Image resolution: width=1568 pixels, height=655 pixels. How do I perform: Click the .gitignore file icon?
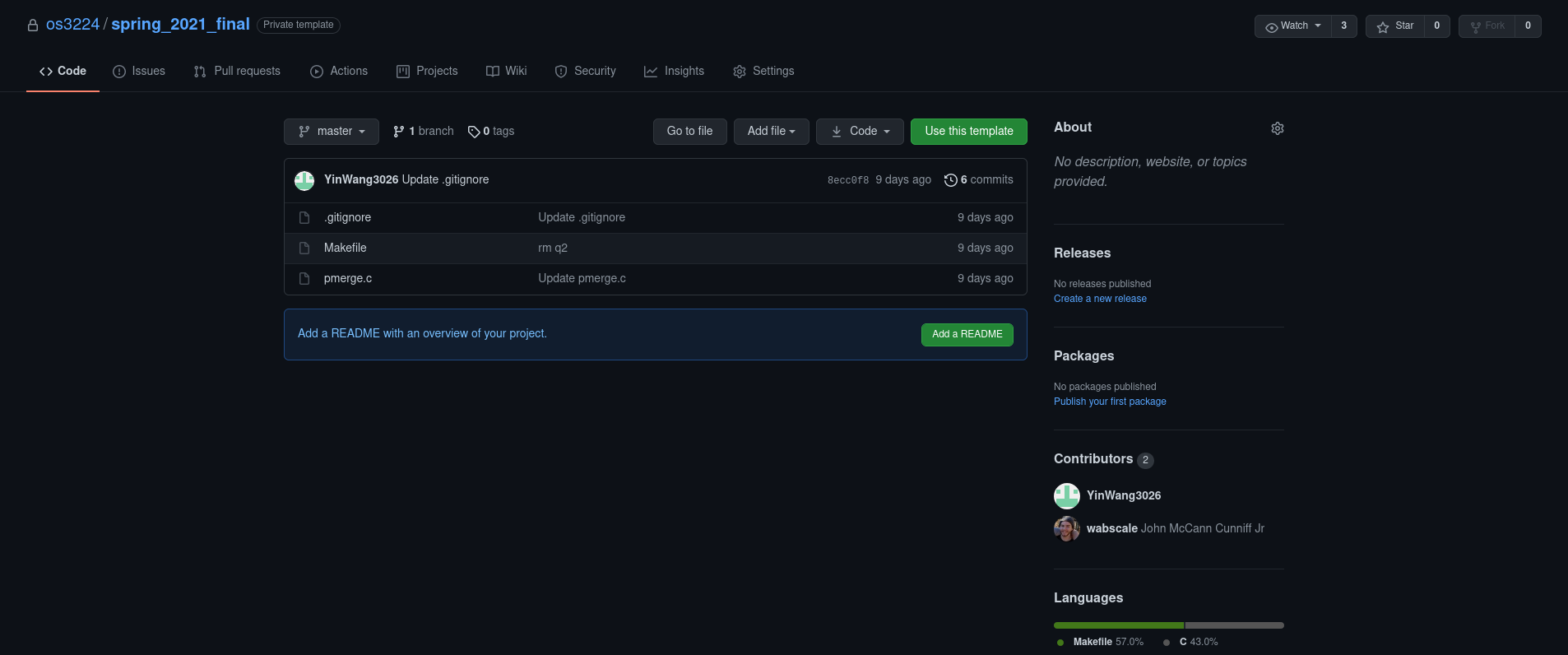(304, 218)
